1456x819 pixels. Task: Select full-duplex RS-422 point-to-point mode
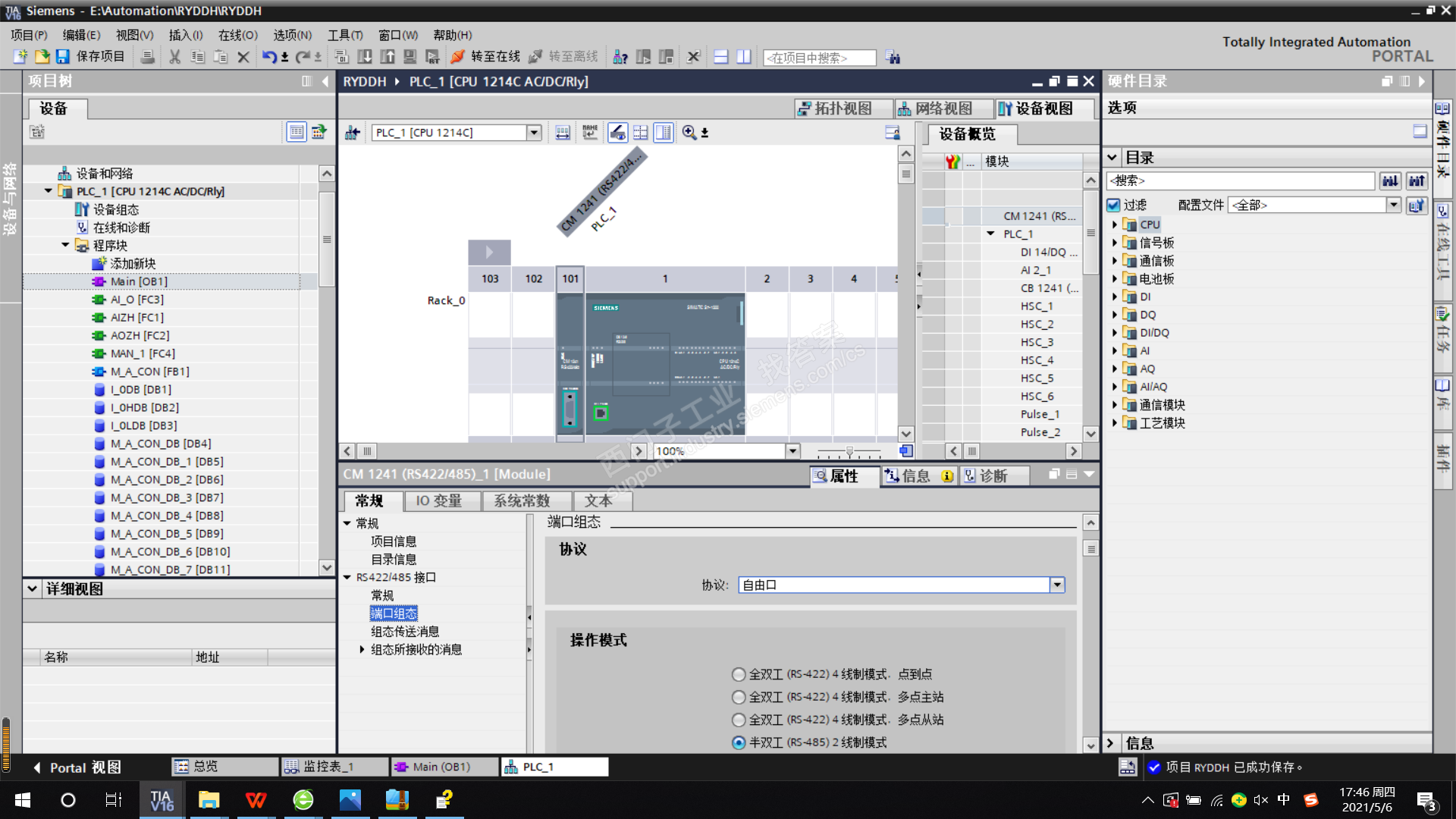(x=739, y=674)
